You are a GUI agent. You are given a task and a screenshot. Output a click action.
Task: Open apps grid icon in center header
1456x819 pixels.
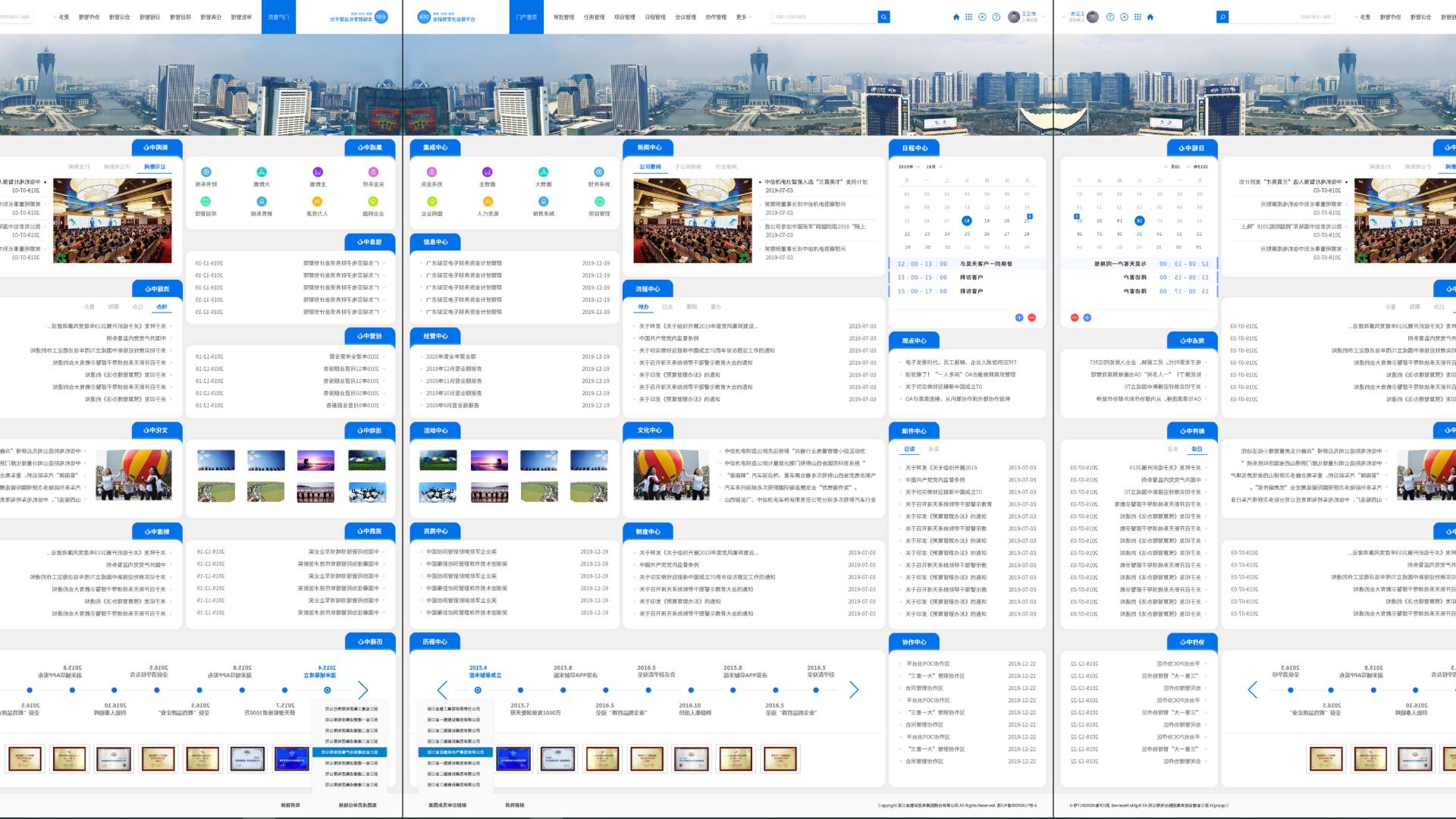pyautogui.click(x=968, y=17)
